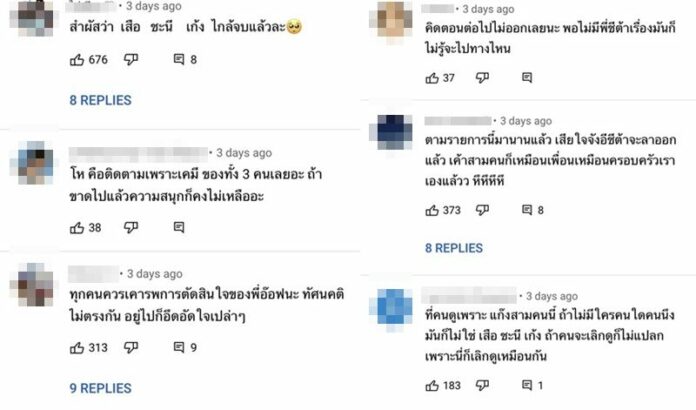
Task: Like the comment with 183 likes
Action: [x=432, y=386]
